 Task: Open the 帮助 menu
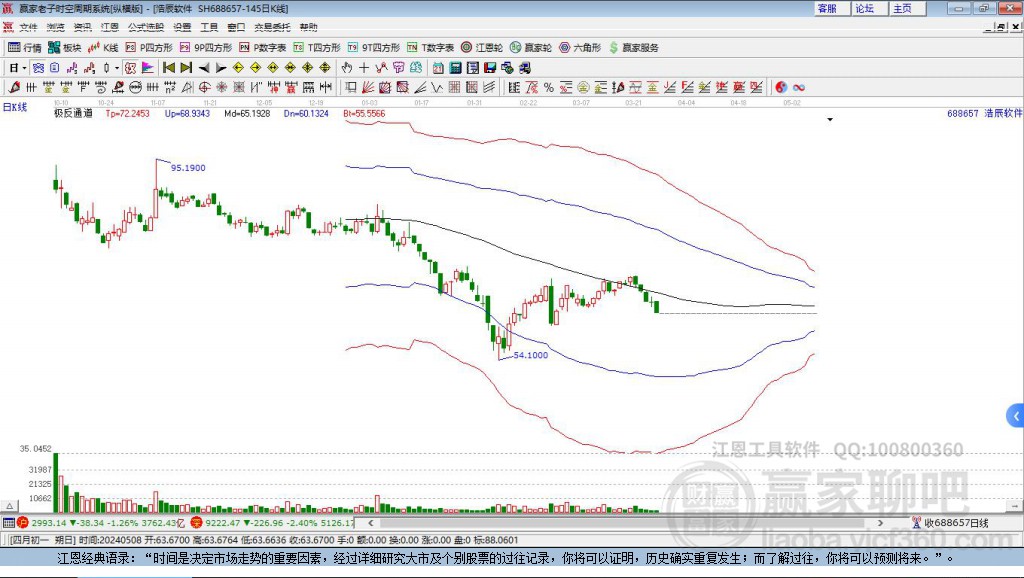(308, 27)
